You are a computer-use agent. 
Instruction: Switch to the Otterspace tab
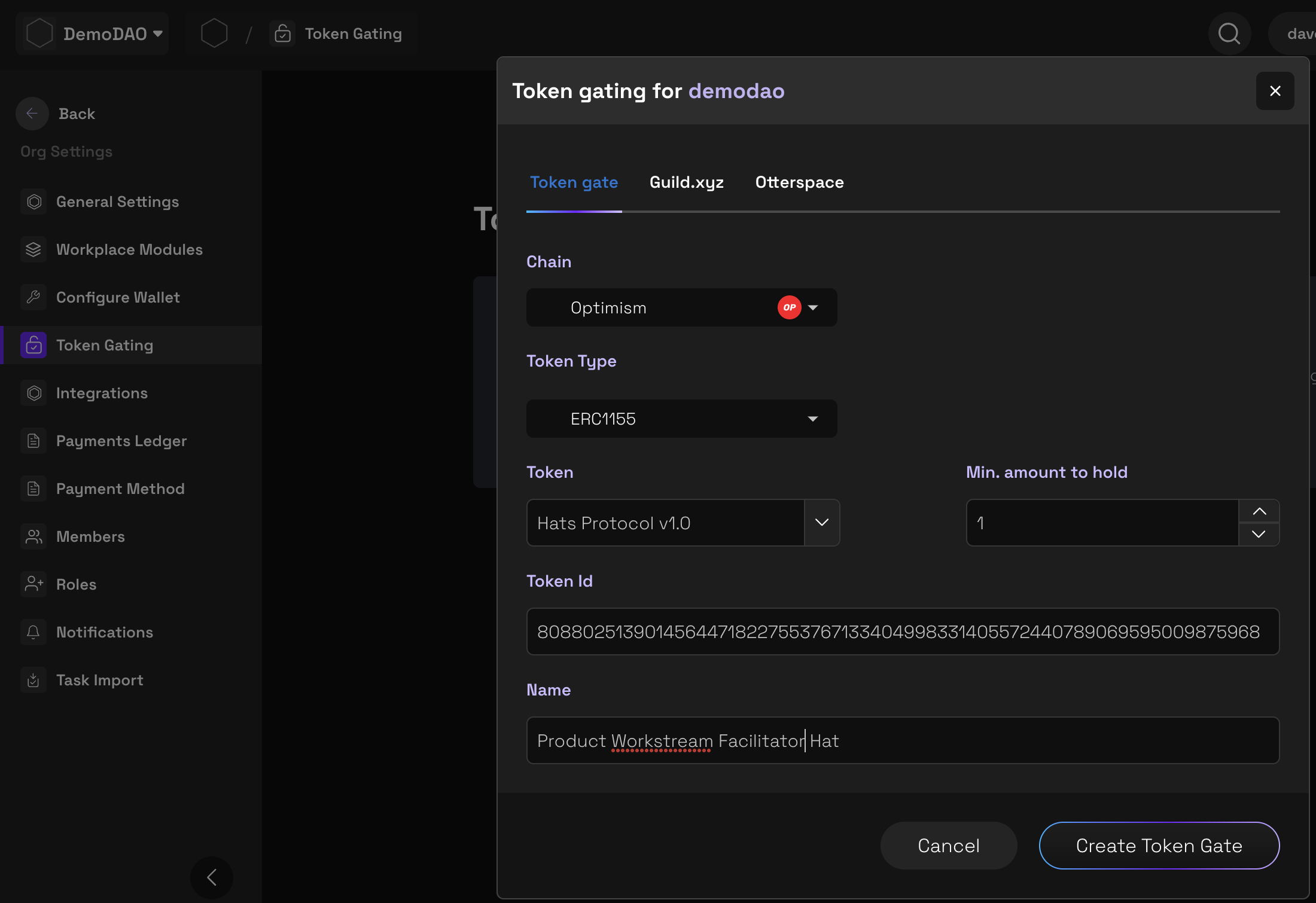799,182
